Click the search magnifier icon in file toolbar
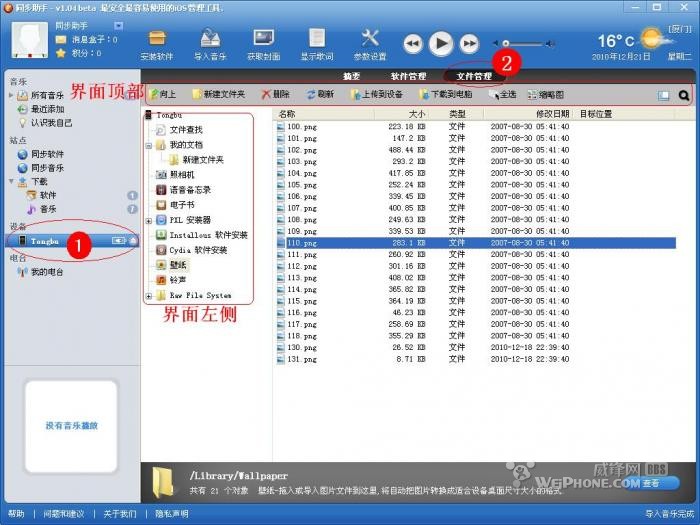The width and height of the screenshot is (700, 525). 684,96
